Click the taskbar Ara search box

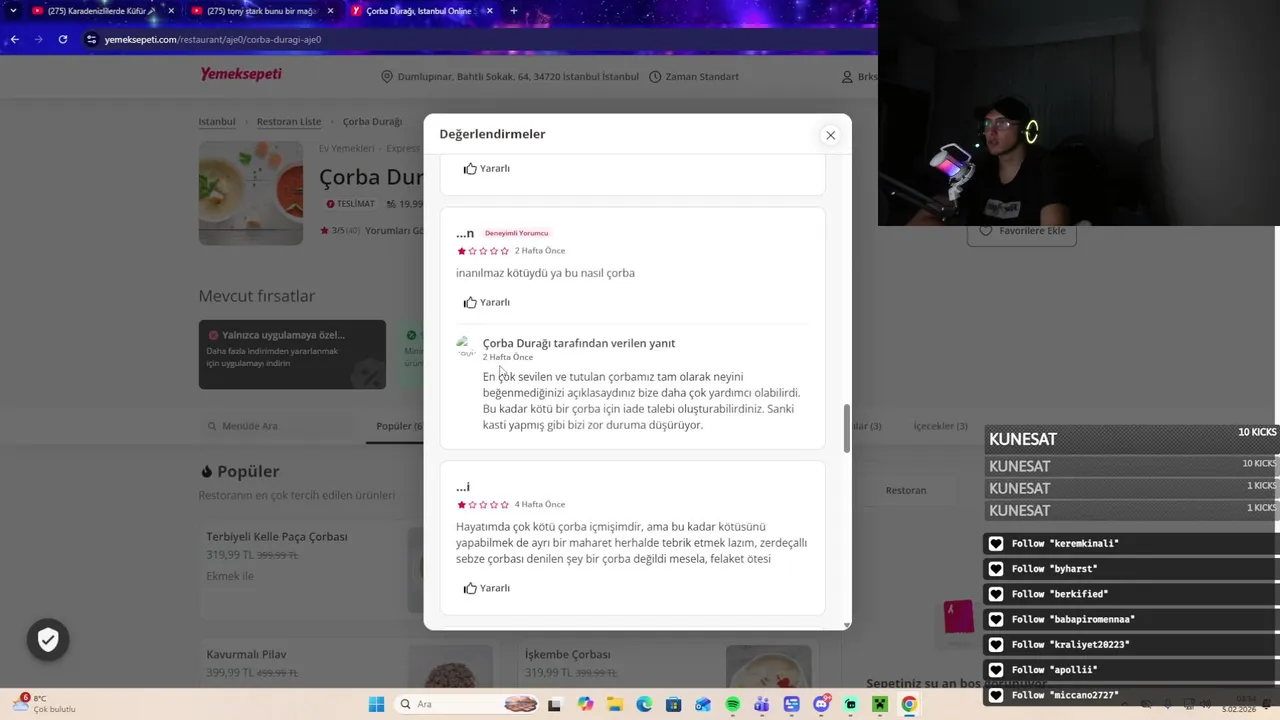pyautogui.click(x=468, y=705)
